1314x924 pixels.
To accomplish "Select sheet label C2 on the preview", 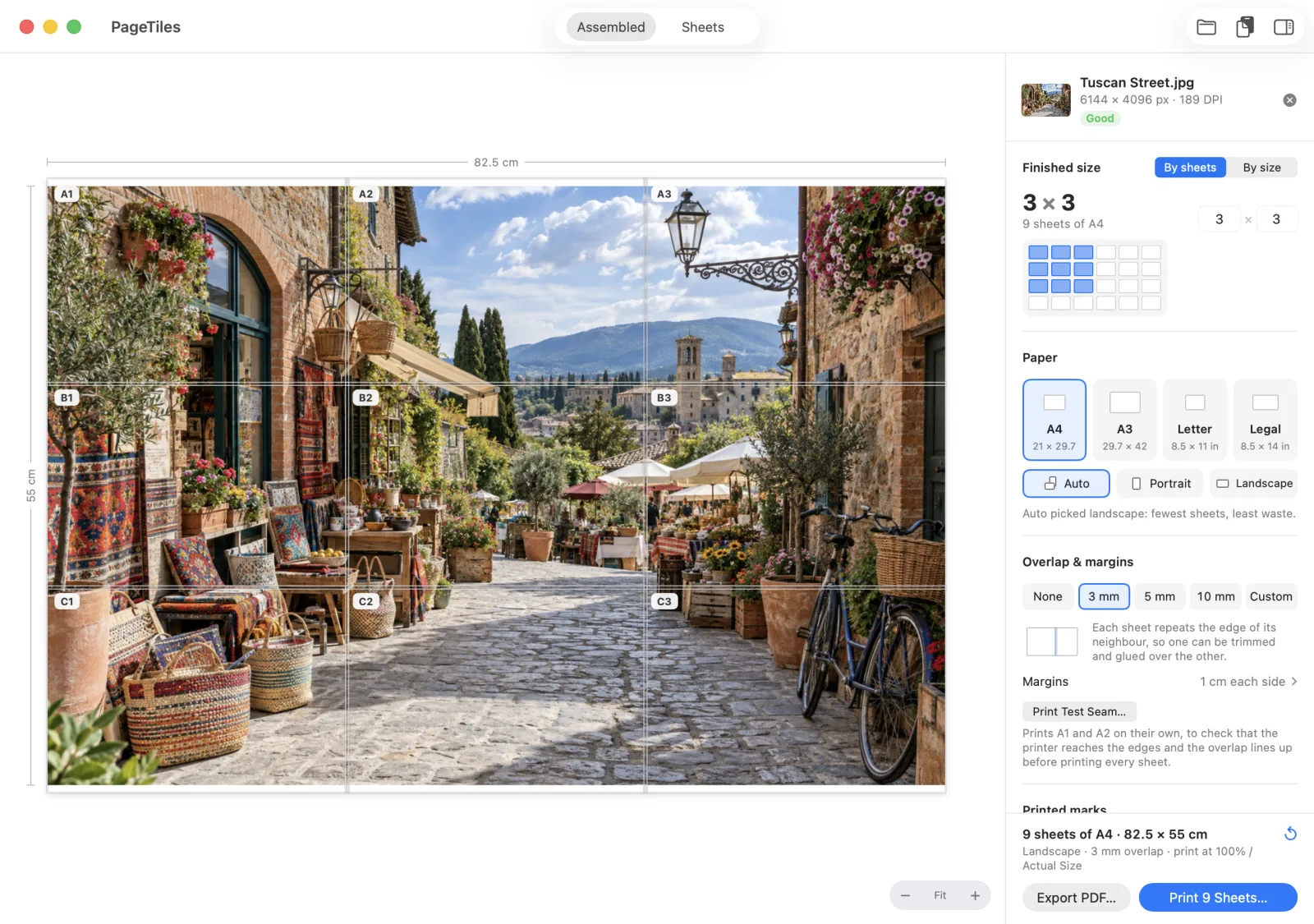I will [366, 601].
